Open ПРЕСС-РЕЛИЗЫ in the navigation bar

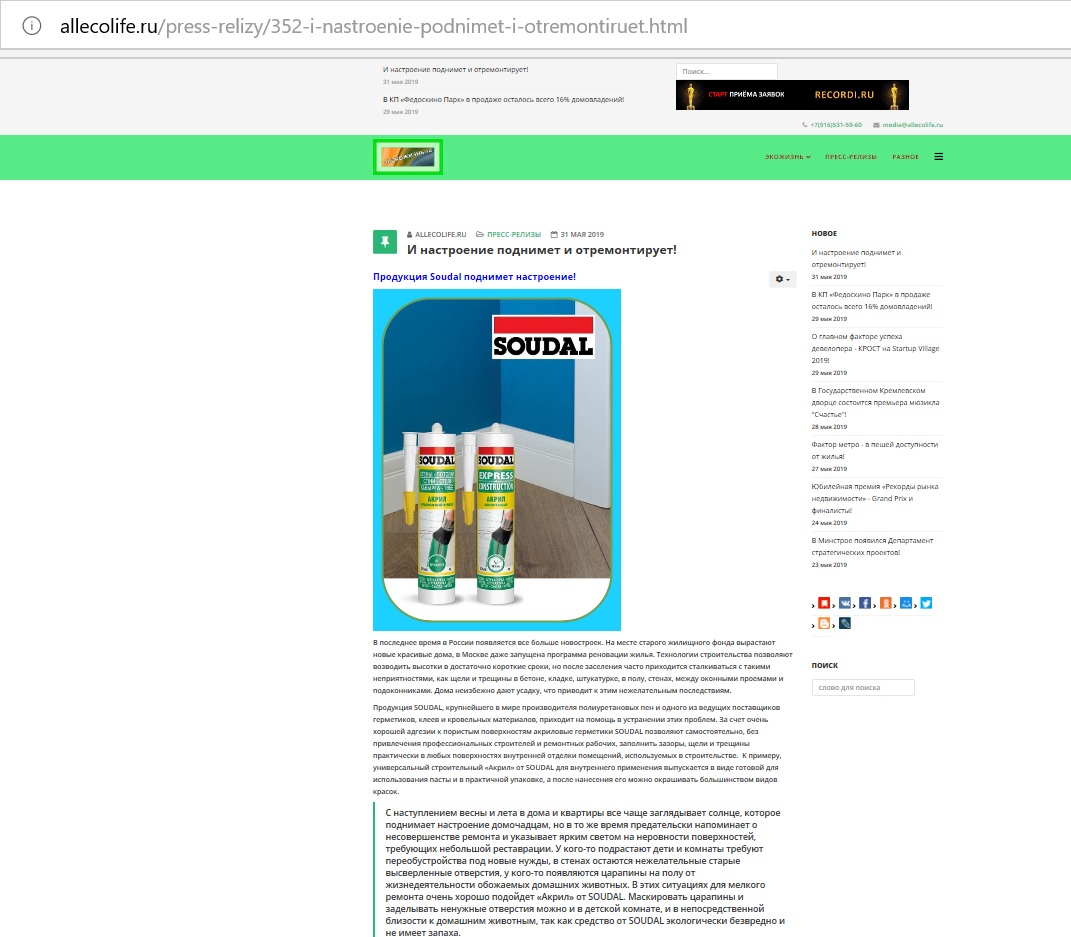coord(850,157)
